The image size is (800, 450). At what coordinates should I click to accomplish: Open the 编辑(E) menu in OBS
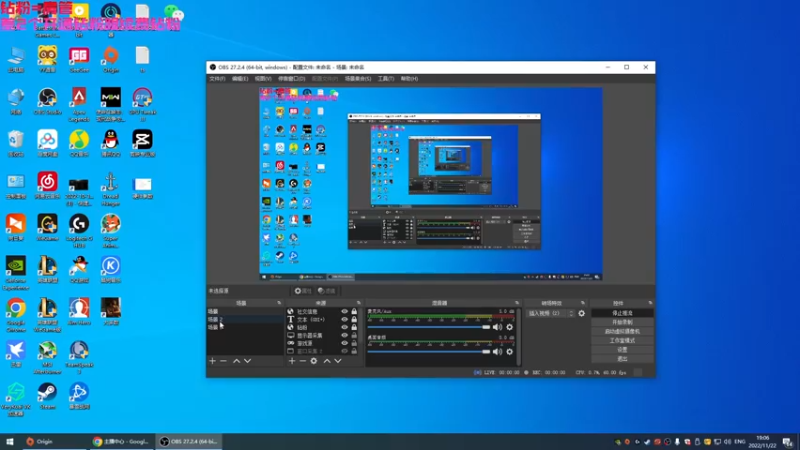tap(240, 79)
